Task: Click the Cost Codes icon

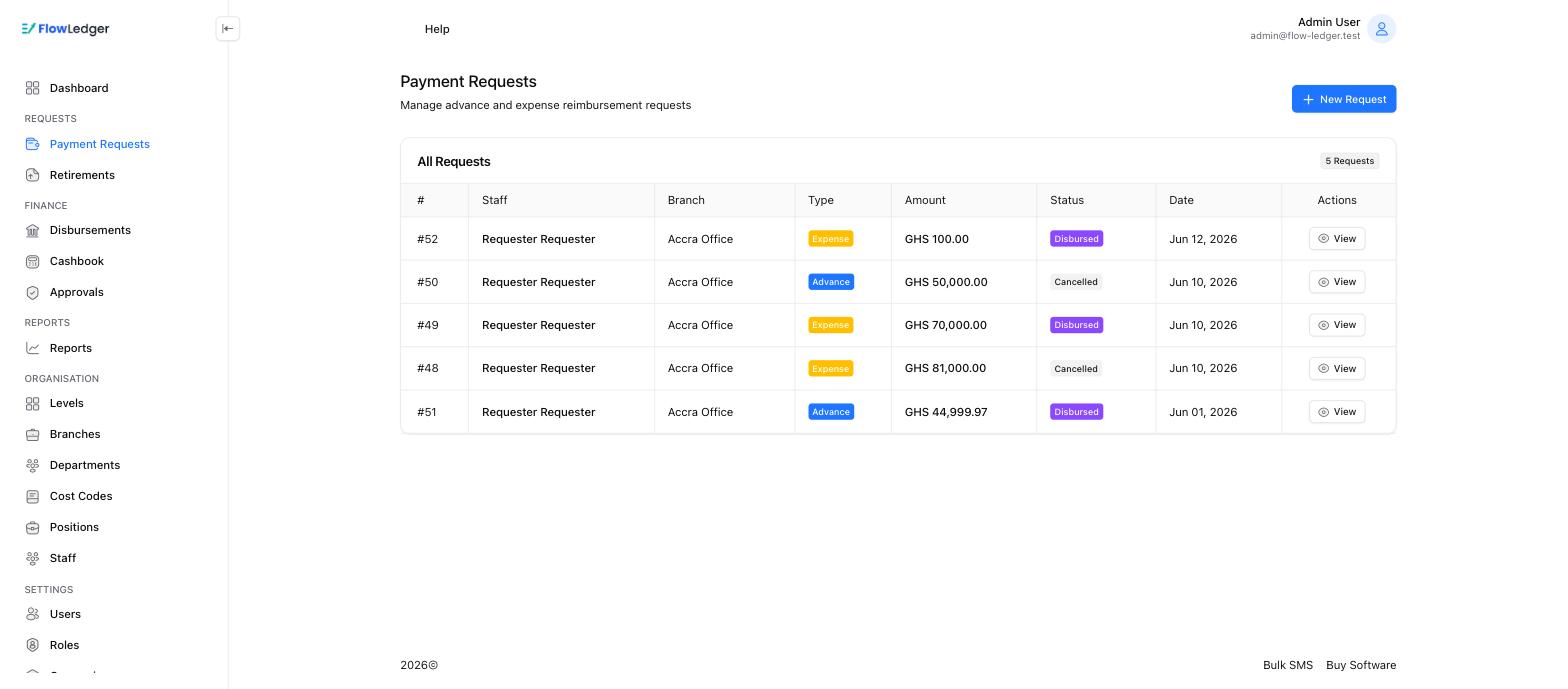Action: pos(33,496)
